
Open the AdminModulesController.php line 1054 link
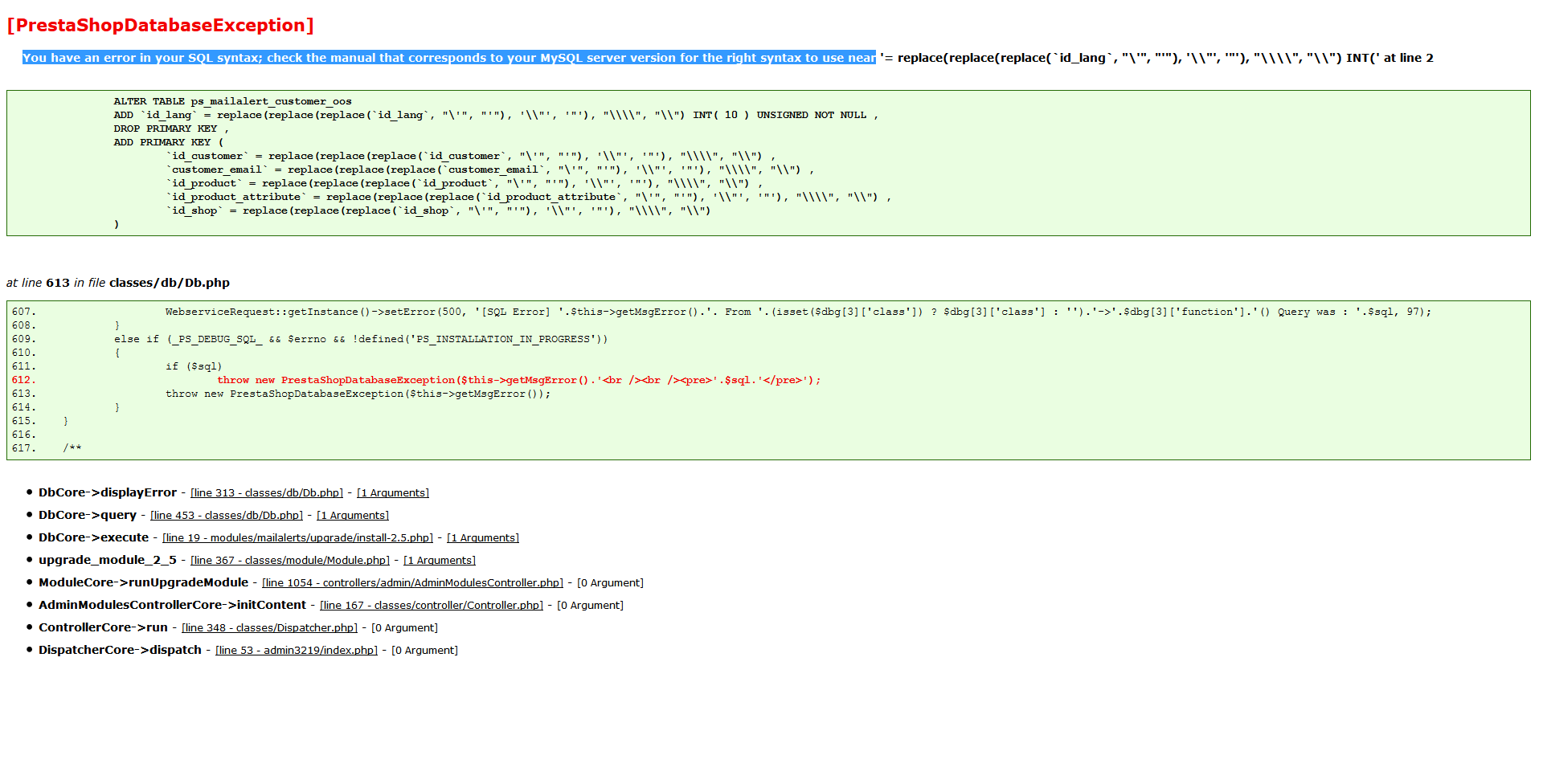pyautogui.click(x=413, y=583)
